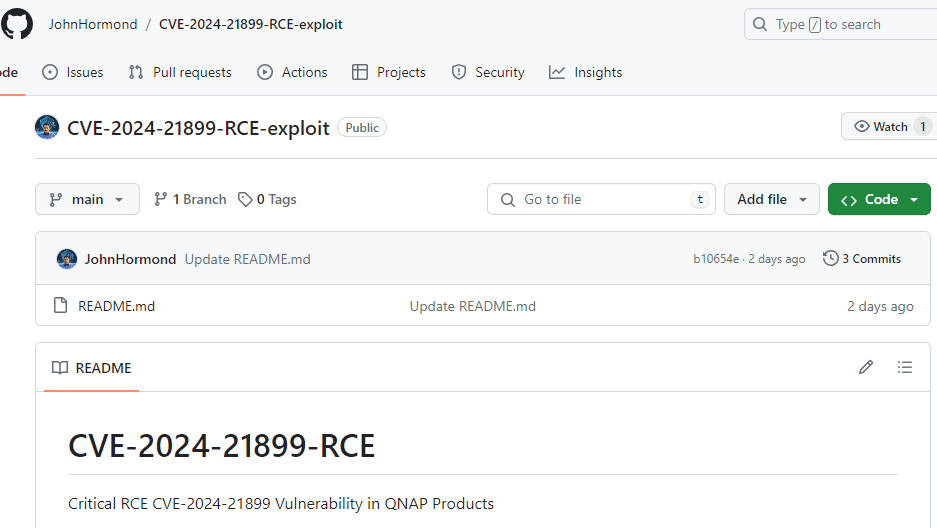Open the README.md file
The width and height of the screenshot is (937, 528).
point(117,306)
